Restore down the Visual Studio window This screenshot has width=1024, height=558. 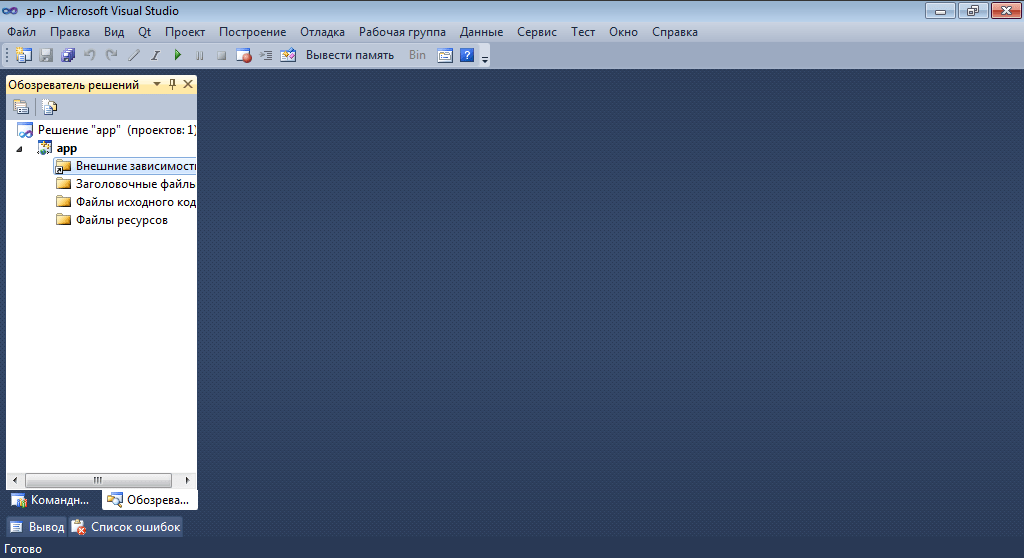(x=973, y=10)
